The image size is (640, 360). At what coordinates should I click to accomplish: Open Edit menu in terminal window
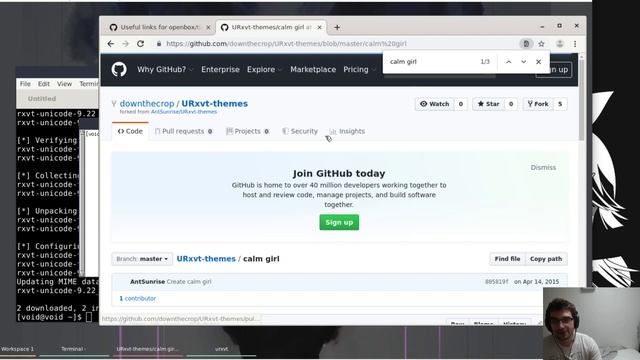[44, 84]
